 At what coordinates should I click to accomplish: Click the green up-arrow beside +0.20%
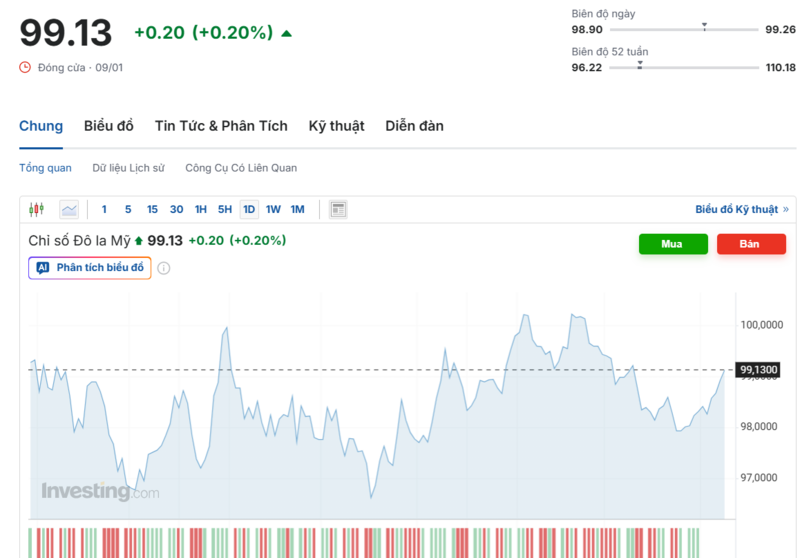pyautogui.click(x=287, y=33)
